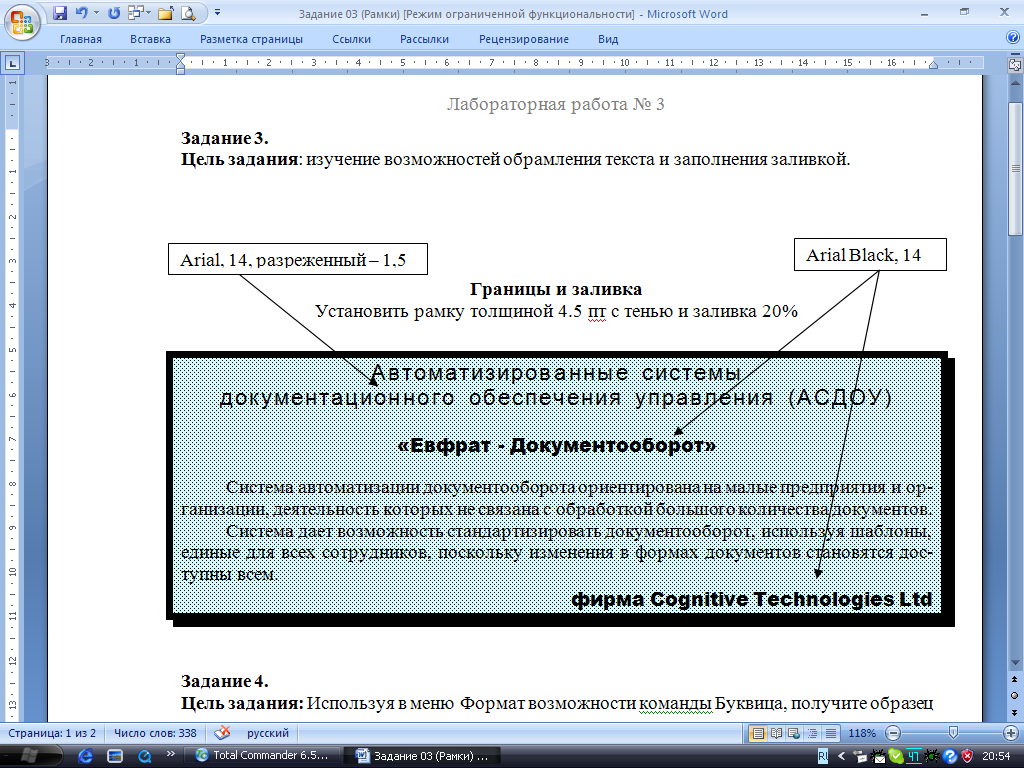
Task: Launch Internet Explorer from quick launch
Action: [x=85, y=756]
